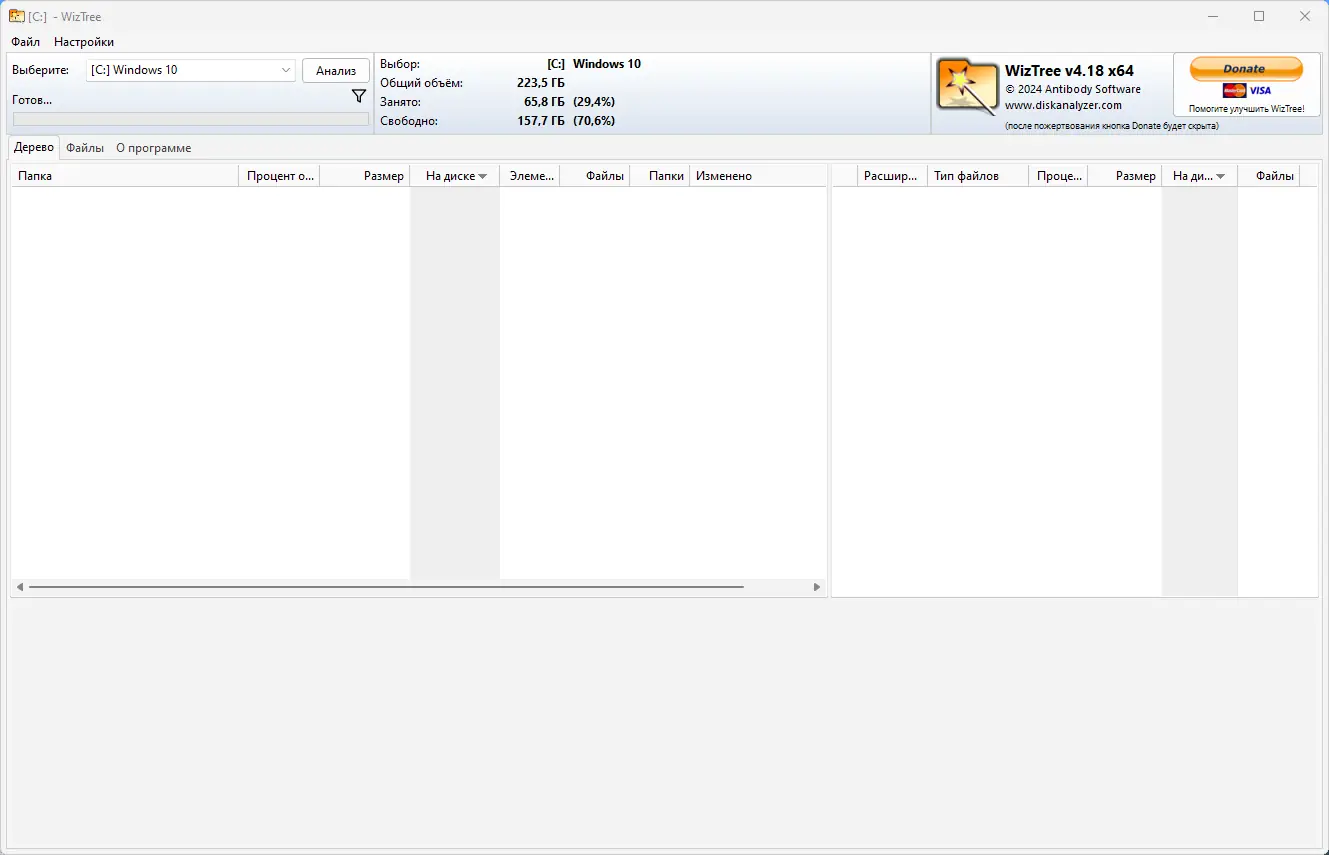The image size is (1329, 855).
Task: Sort by the Изменено column header
Action: point(757,176)
